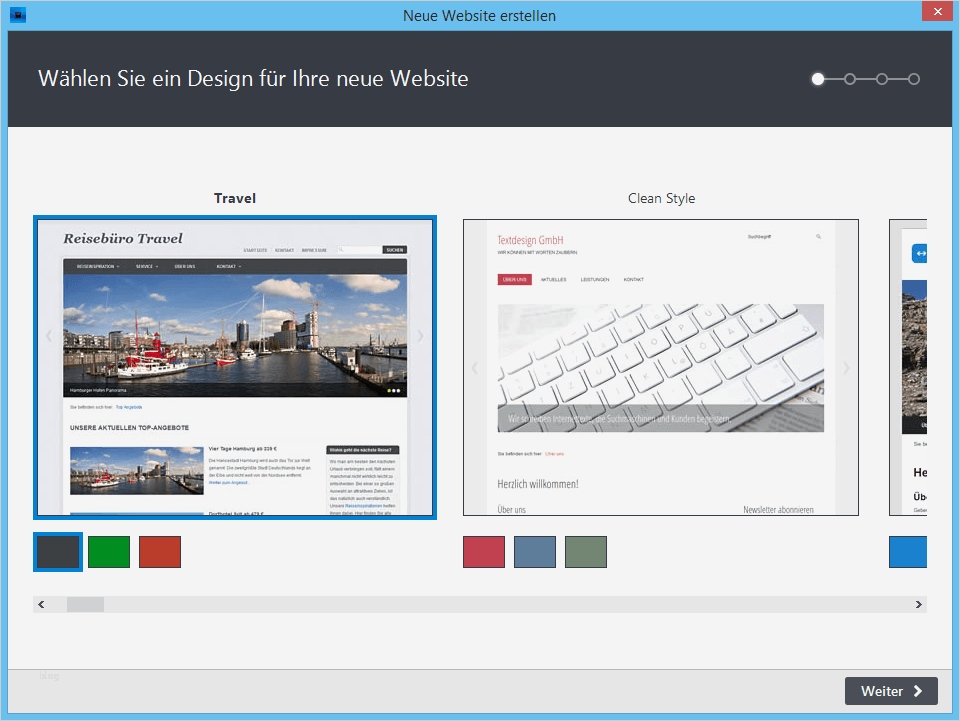
Task: Click the right arrow of the bottom scrollbar
Action: (x=919, y=604)
